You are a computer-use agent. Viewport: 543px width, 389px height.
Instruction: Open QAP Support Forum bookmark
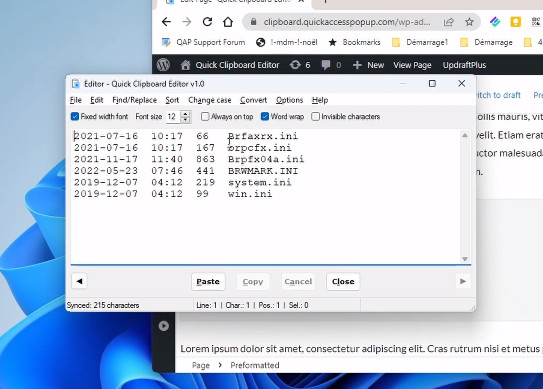coord(204,42)
